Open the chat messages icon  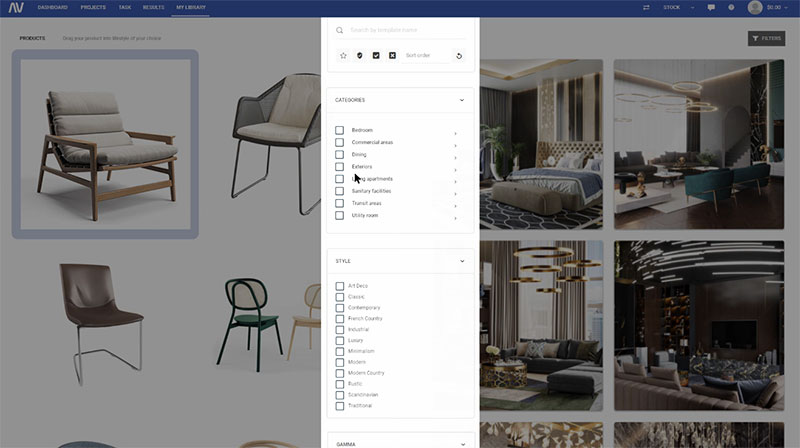click(711, 8)
